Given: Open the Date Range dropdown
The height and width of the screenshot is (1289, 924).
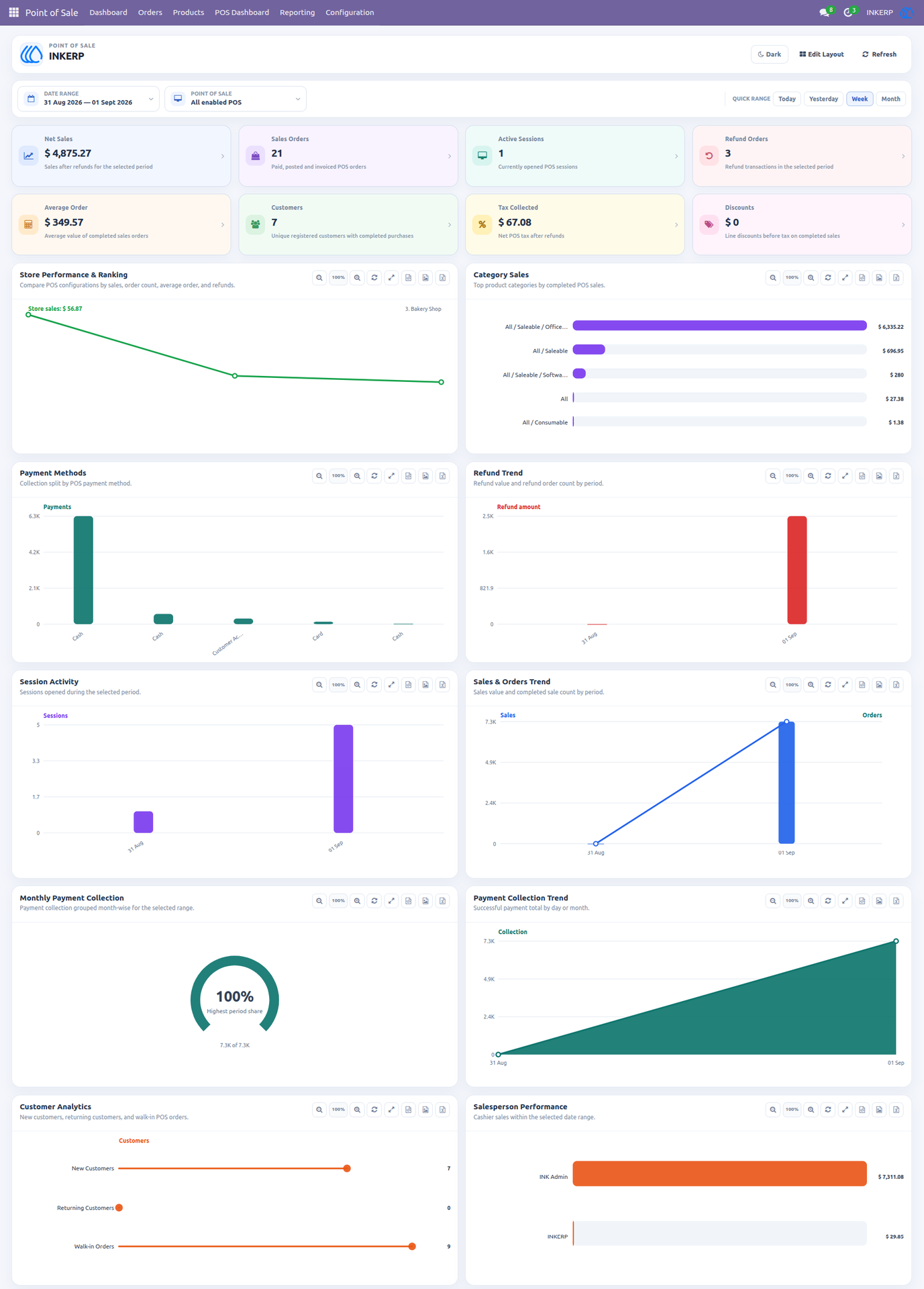Looking at the screenshot, I should (x=89, y=99).
